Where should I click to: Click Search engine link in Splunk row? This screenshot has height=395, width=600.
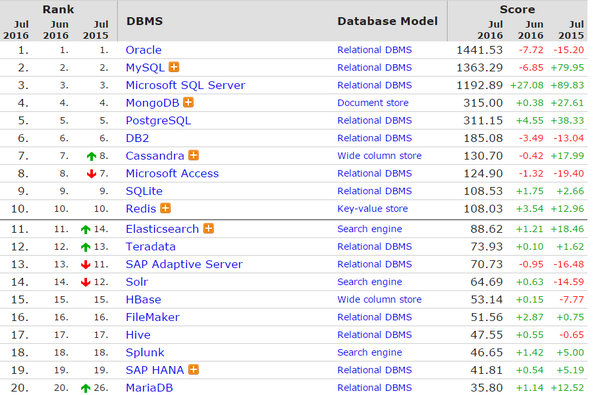tap(370, 352)
